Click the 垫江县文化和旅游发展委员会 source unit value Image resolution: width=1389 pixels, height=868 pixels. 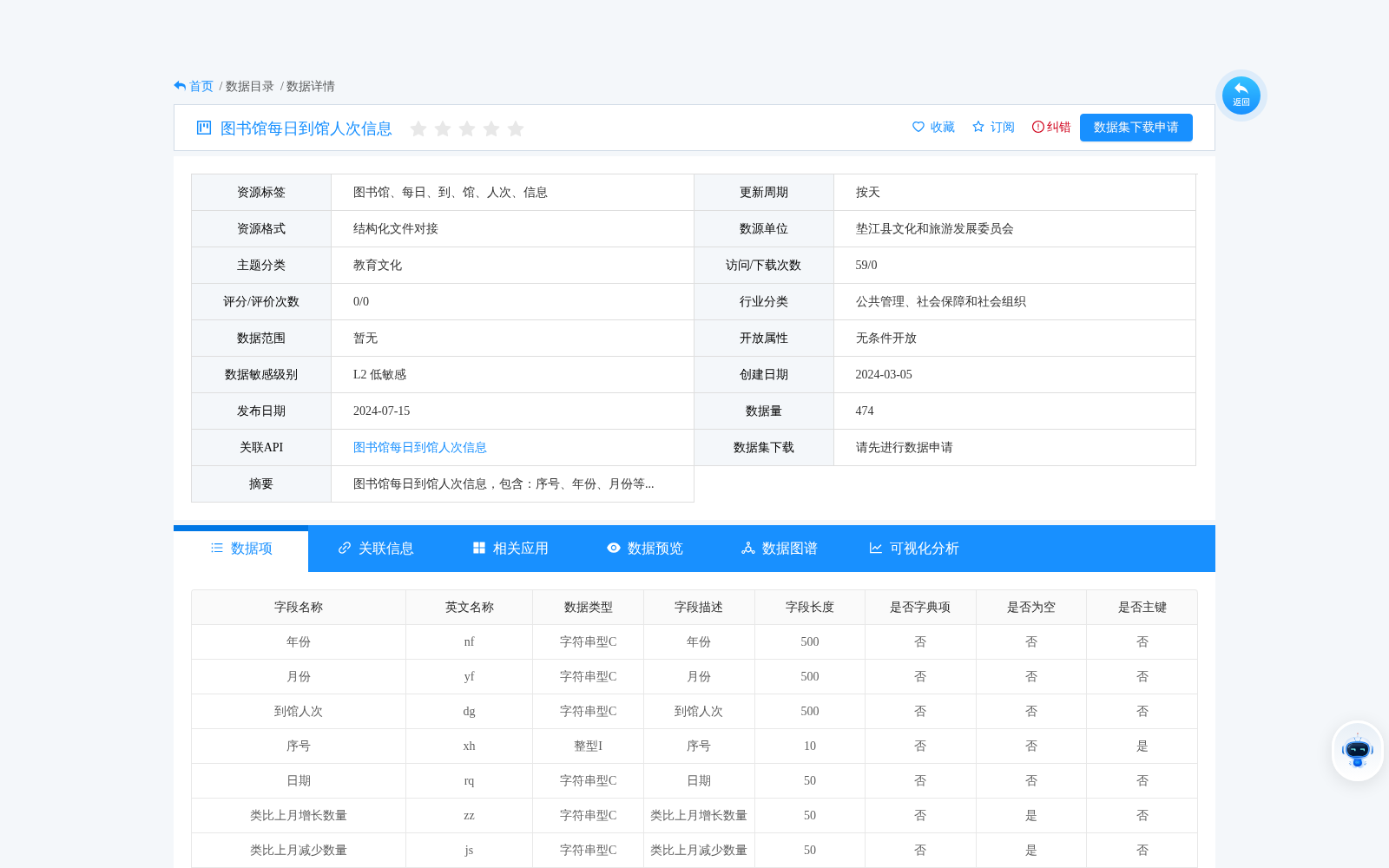[x=934, y=228]
